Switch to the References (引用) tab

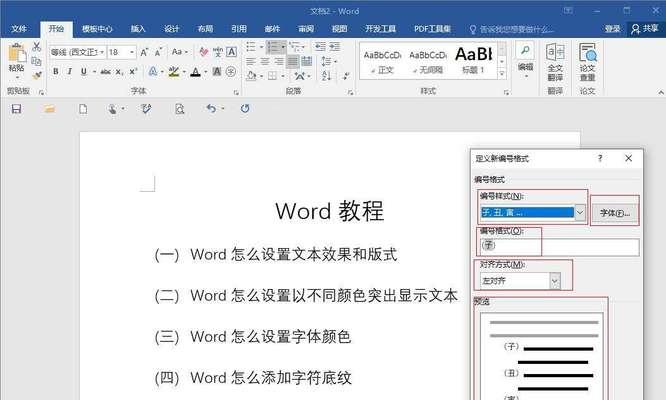coord(239,29)
